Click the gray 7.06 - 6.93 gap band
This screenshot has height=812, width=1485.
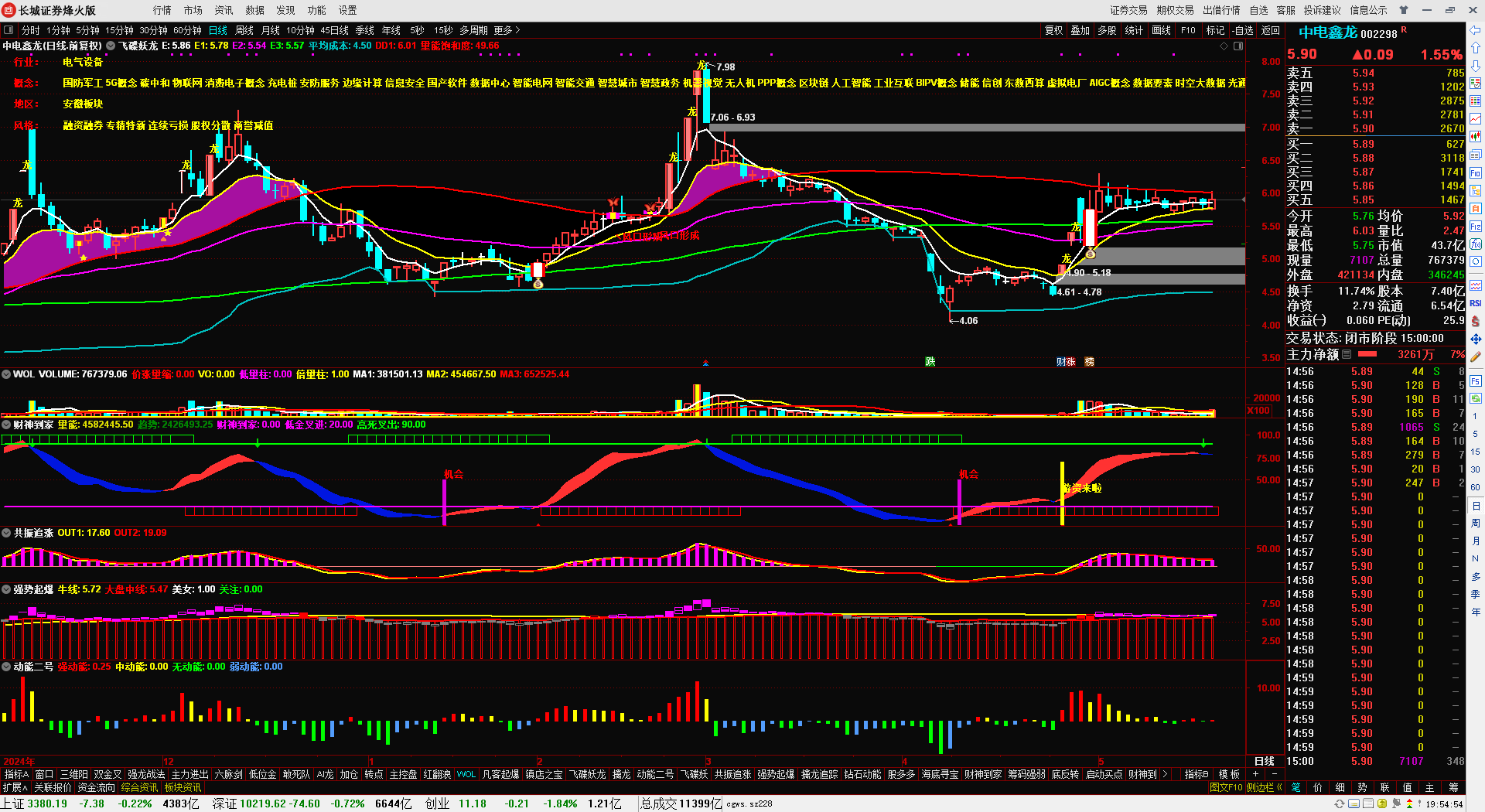tap(976, 127)
